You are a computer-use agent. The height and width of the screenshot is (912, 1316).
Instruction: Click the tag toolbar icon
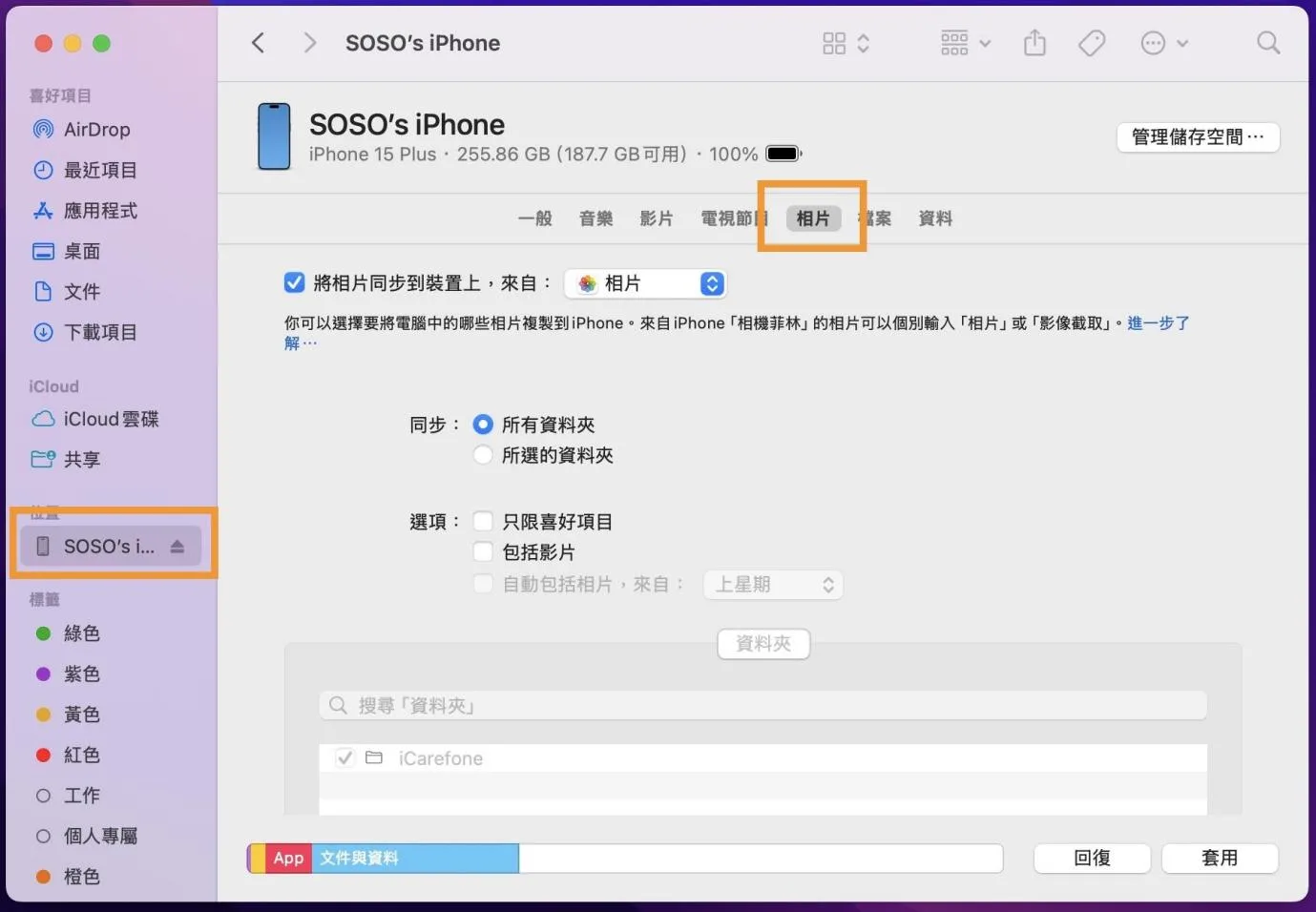point(1092,43)
